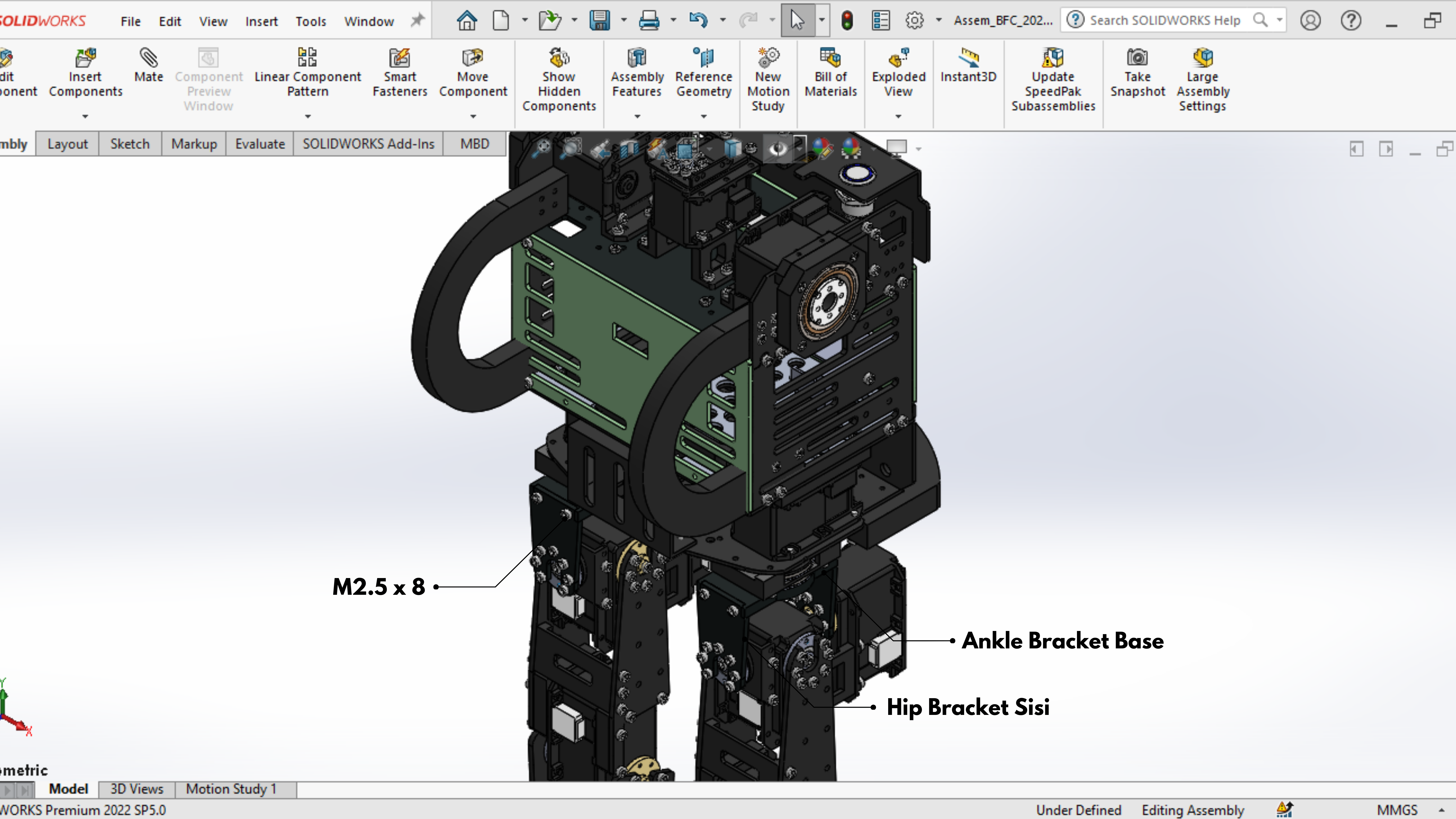This screenshot has width=1456, height=819.
Task: Open the Tools menu
Action: click(311, 22)
